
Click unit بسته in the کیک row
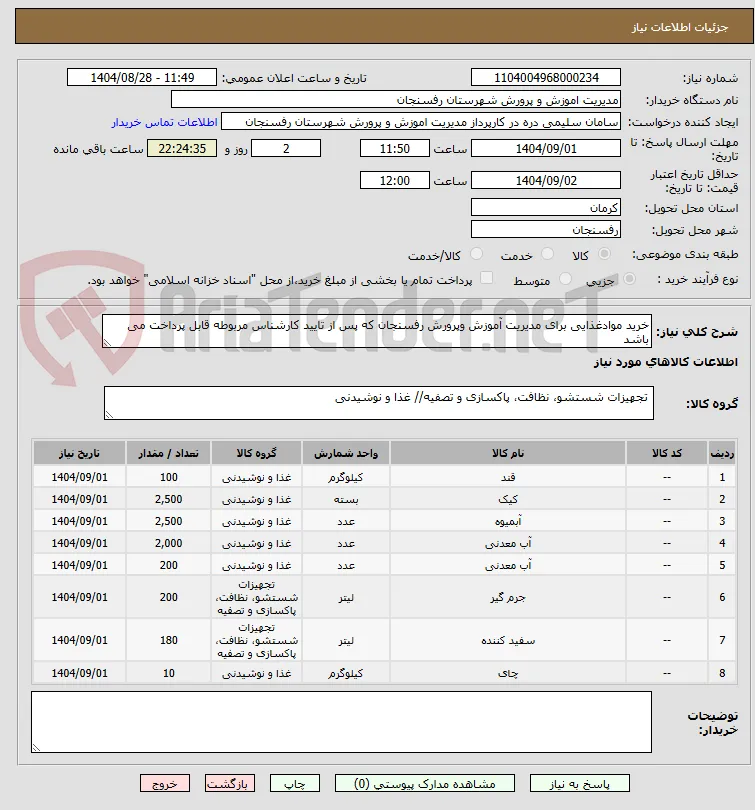point(346,500)
